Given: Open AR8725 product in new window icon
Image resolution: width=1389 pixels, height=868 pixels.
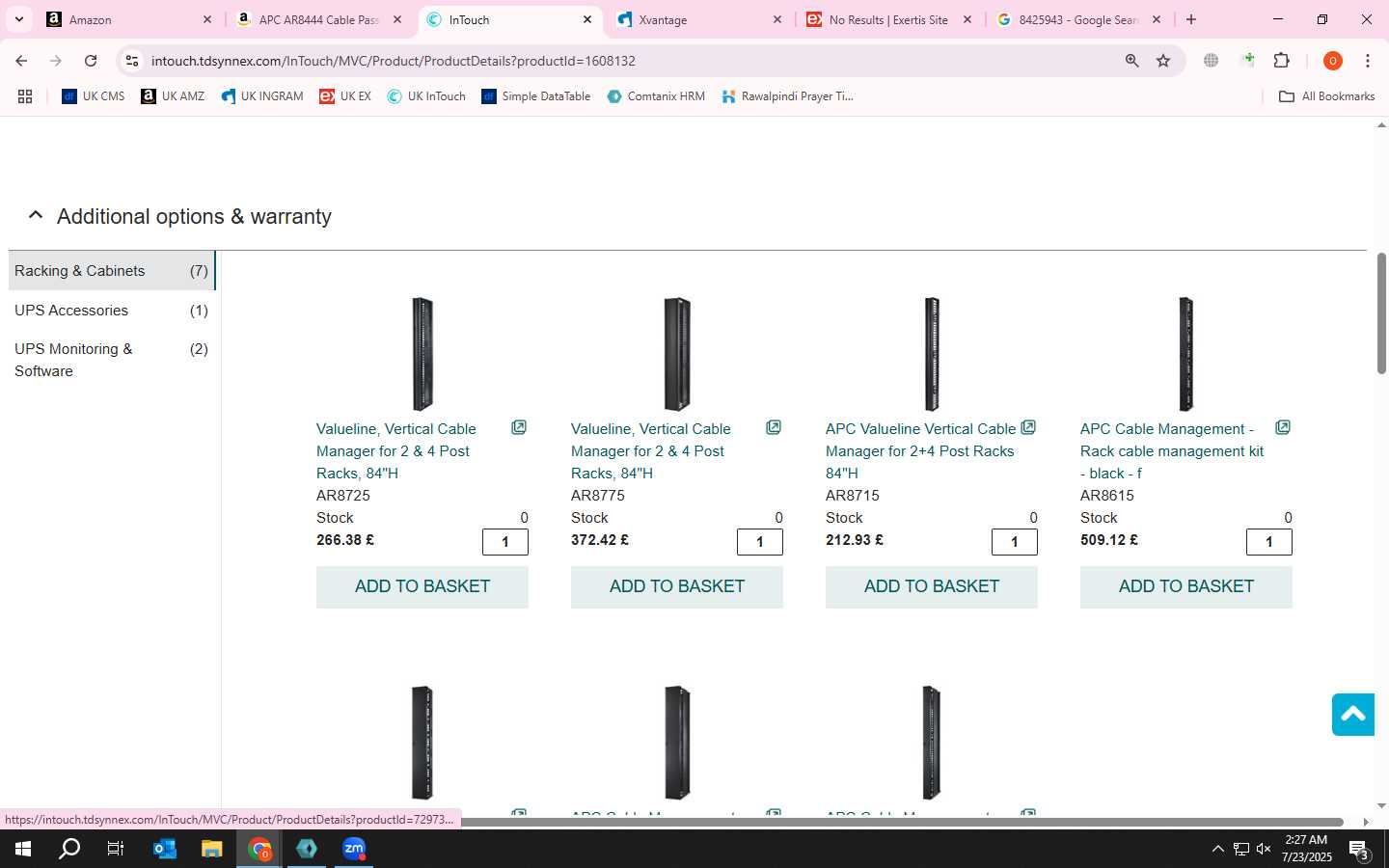Looking at the screenshot, I should tap(519, 427).
